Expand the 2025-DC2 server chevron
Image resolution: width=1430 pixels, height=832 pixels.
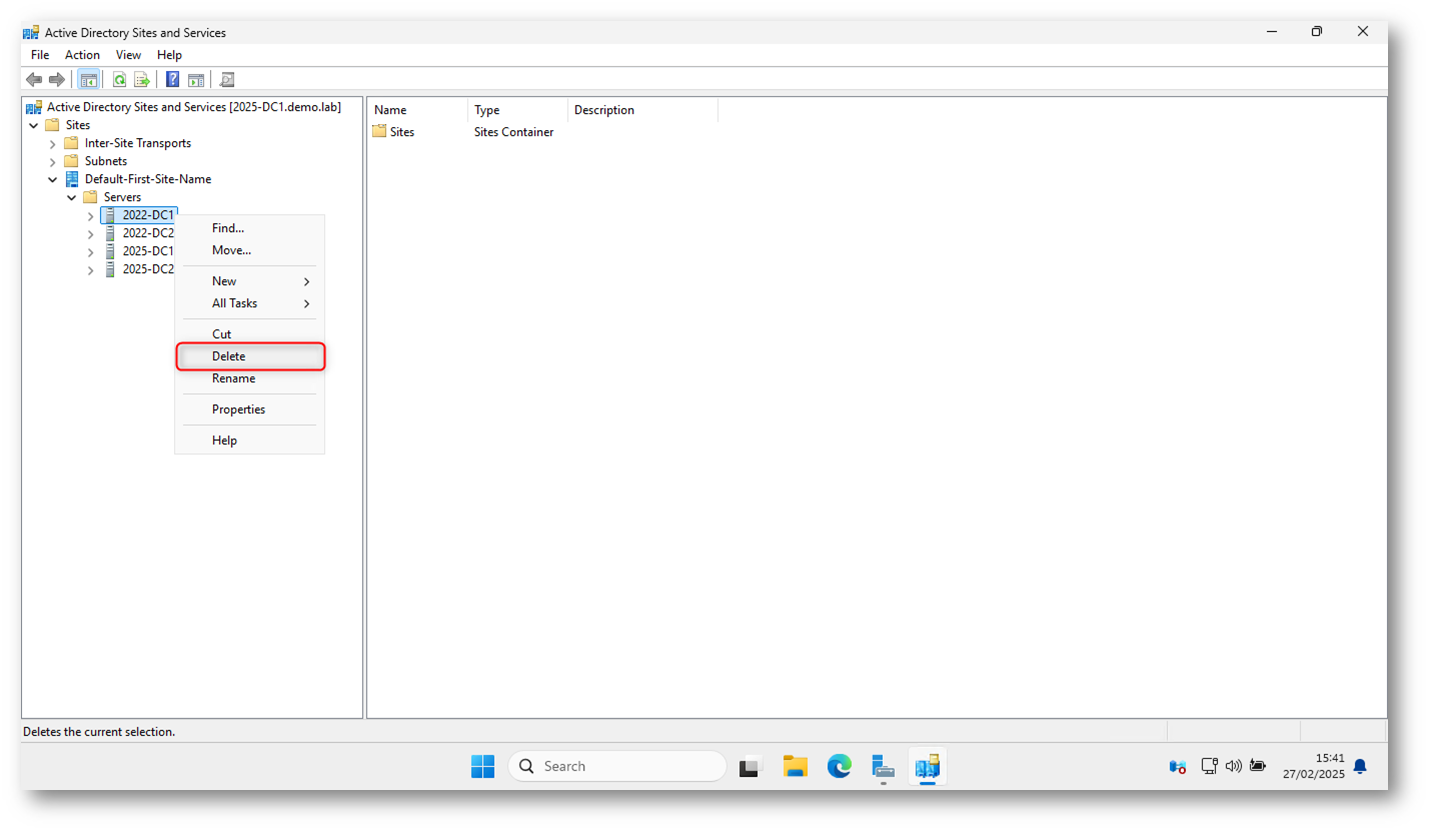pyautogui.click(x=91, y=270)
